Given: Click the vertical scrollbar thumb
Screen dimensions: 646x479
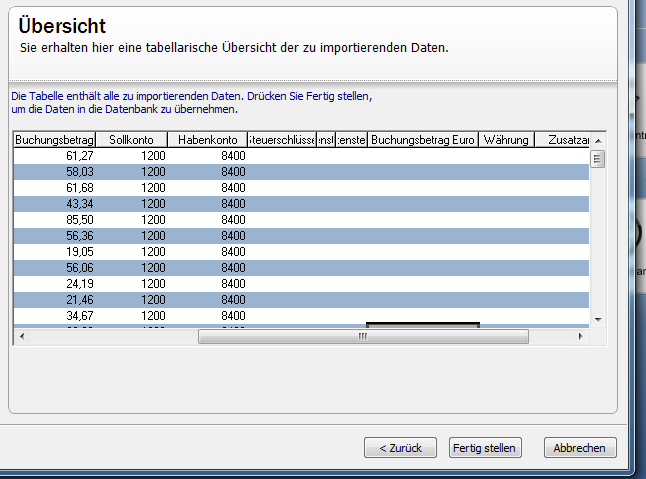Looking at the screenshot, I should (598, 159).
